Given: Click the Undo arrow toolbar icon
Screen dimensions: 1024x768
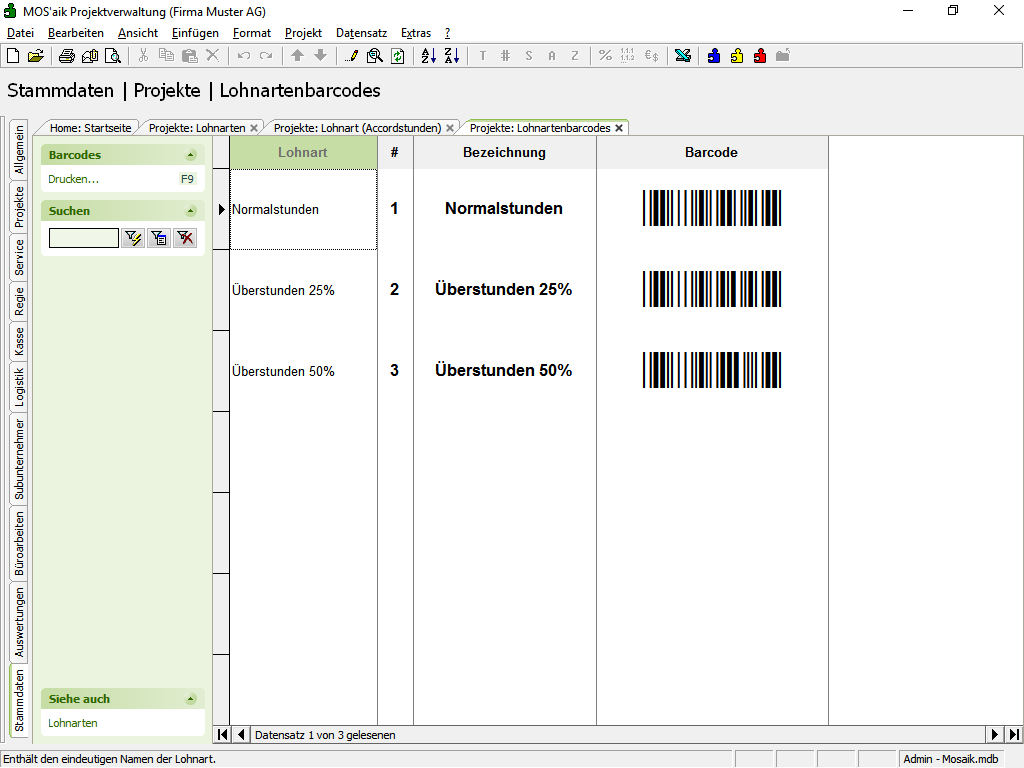Looking at the screenshot, I should [244, 56].
